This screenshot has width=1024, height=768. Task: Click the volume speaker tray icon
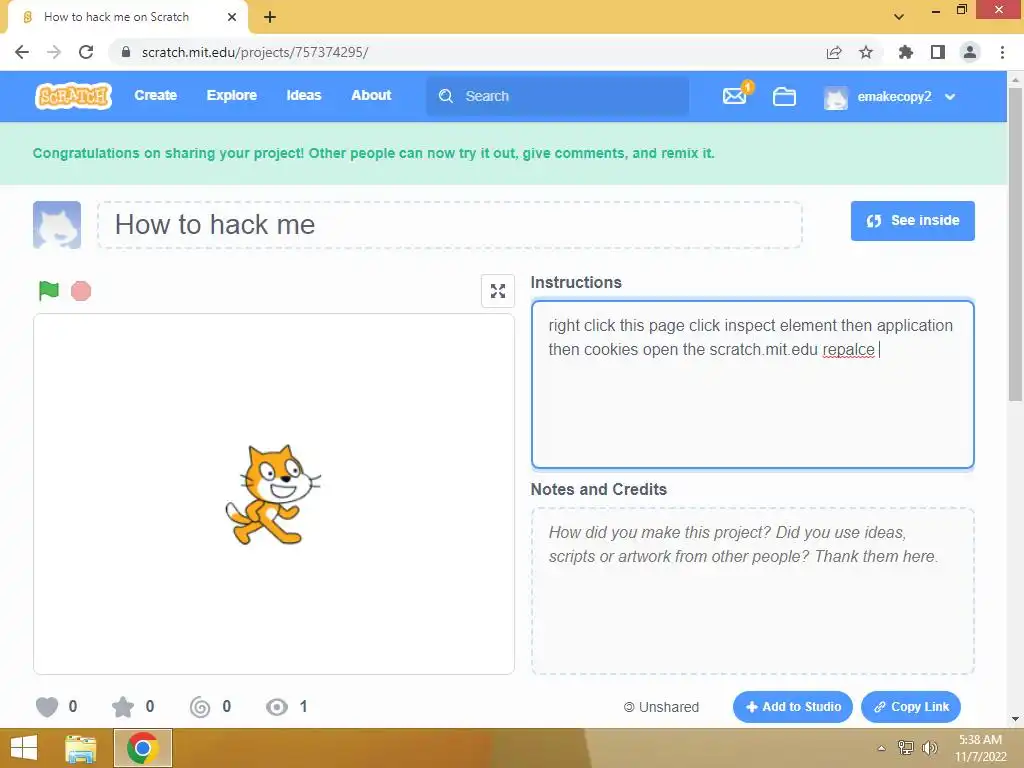point(929,748)
